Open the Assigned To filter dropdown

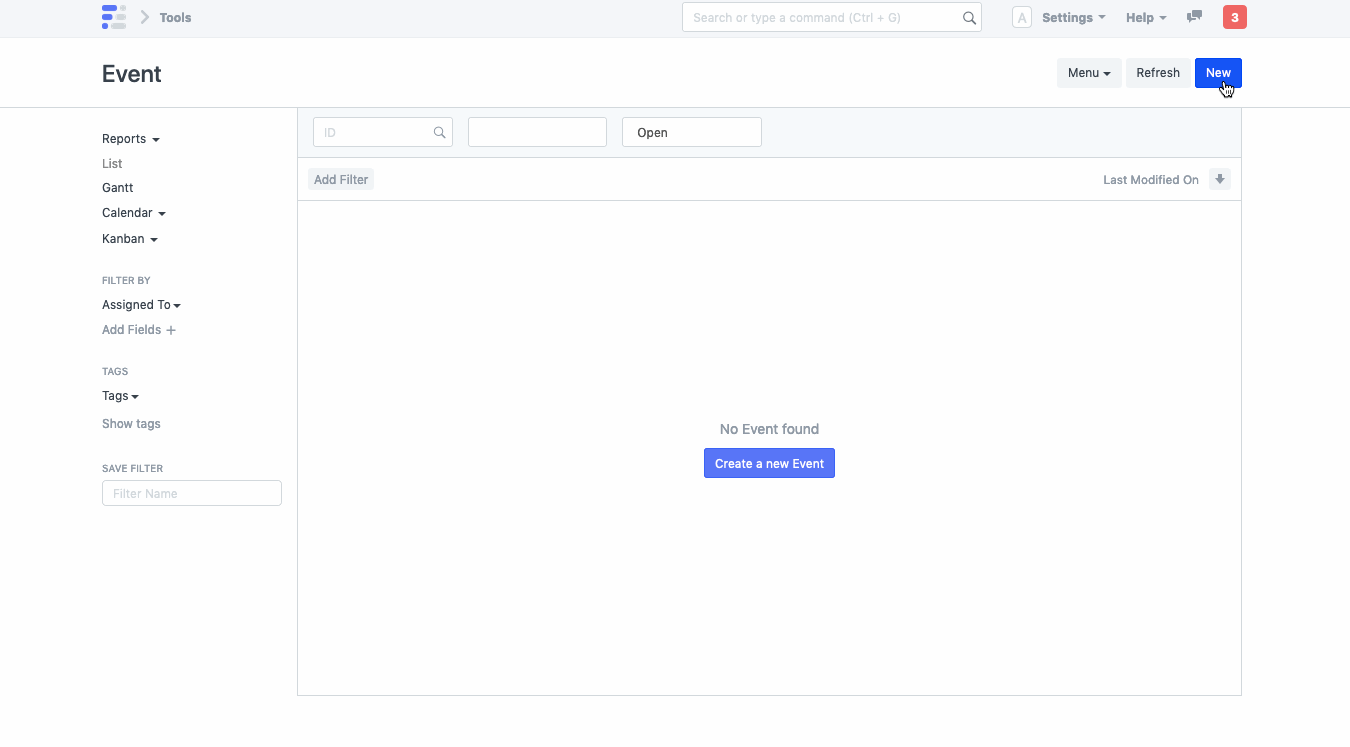coord(141,304)
